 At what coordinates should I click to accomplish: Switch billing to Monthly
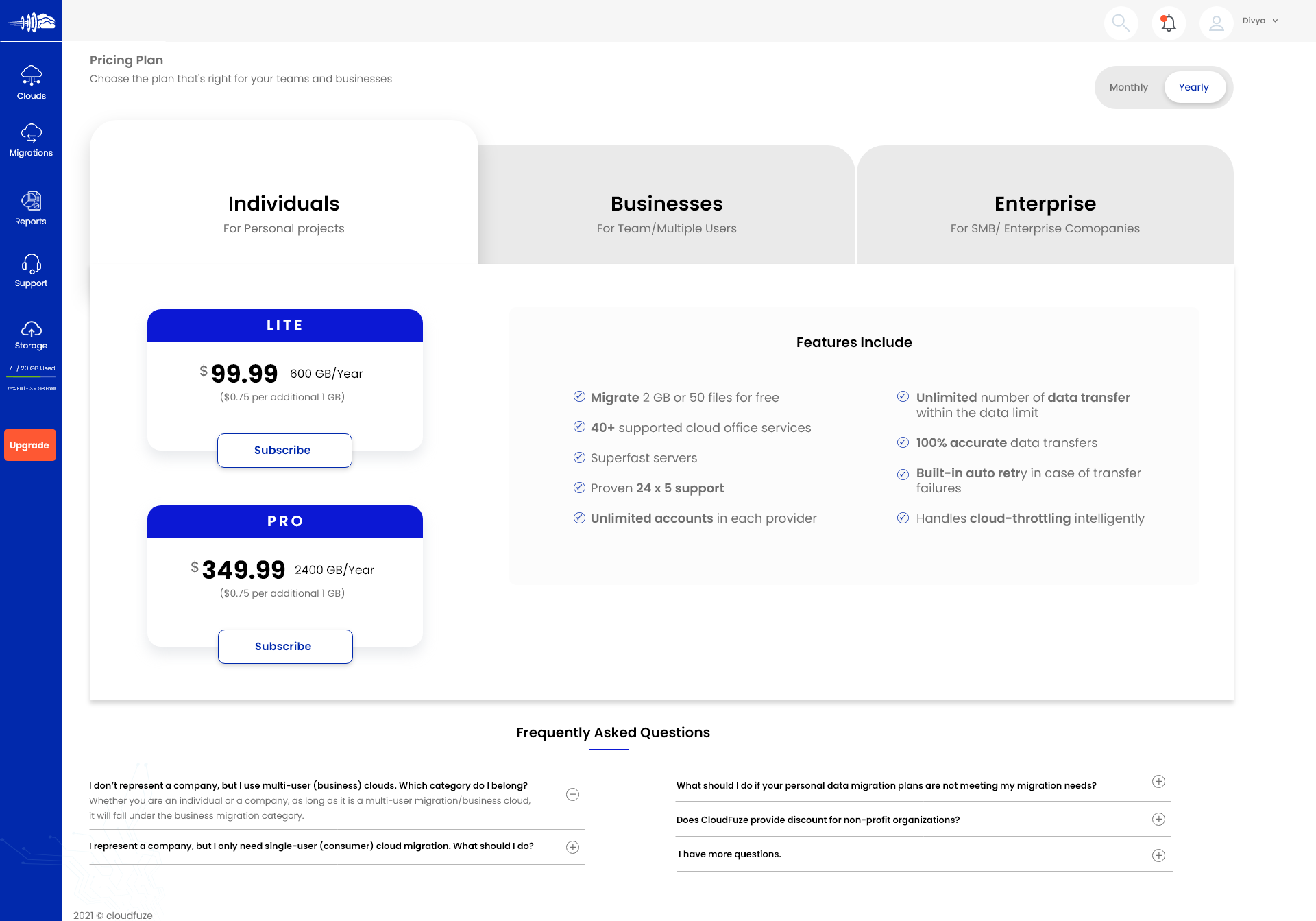point(1128,87)
